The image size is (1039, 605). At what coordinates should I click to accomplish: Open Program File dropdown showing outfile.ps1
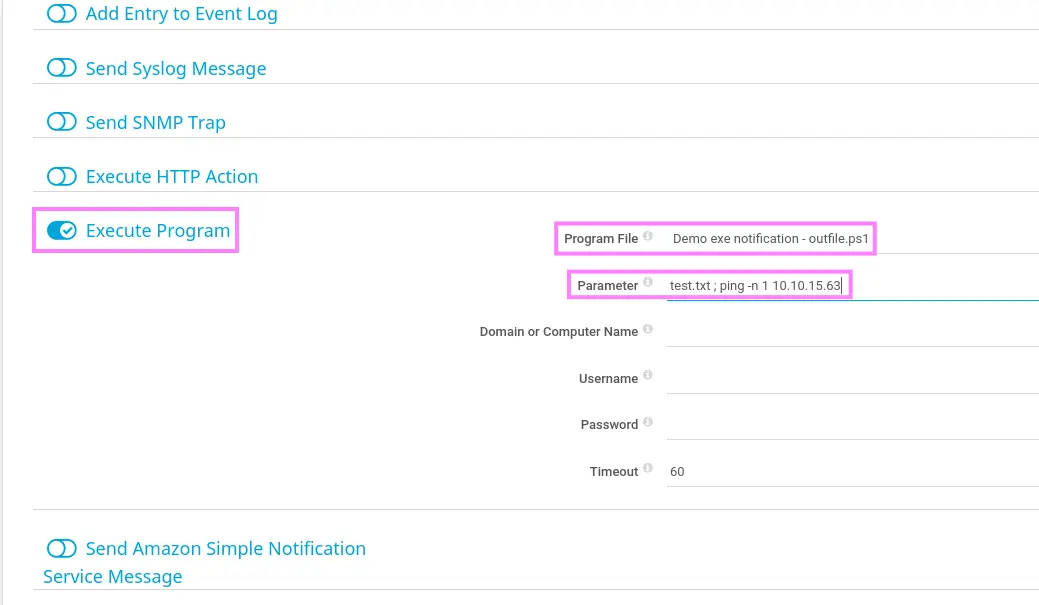click(x=850, y=239)
